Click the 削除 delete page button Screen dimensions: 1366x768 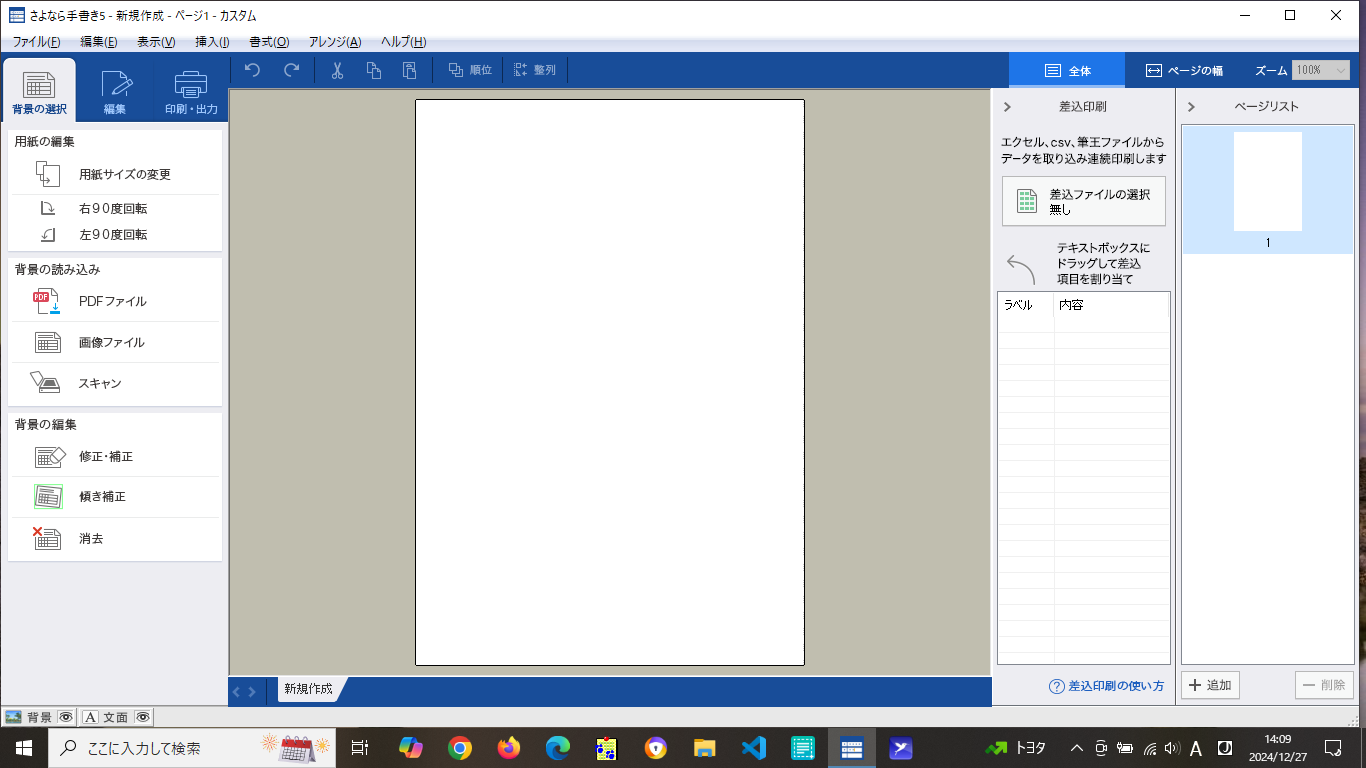(1324, 685)
